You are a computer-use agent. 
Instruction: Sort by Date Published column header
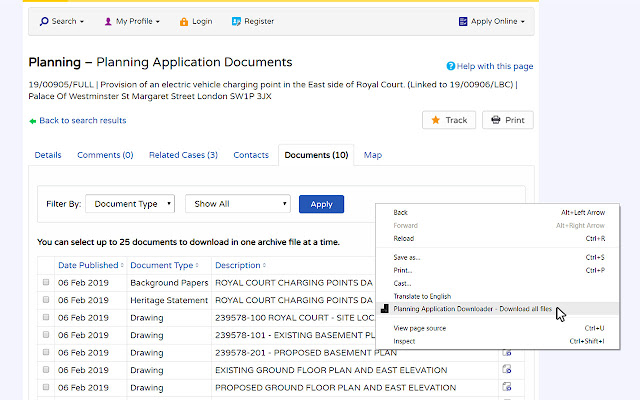coord(90,266)
